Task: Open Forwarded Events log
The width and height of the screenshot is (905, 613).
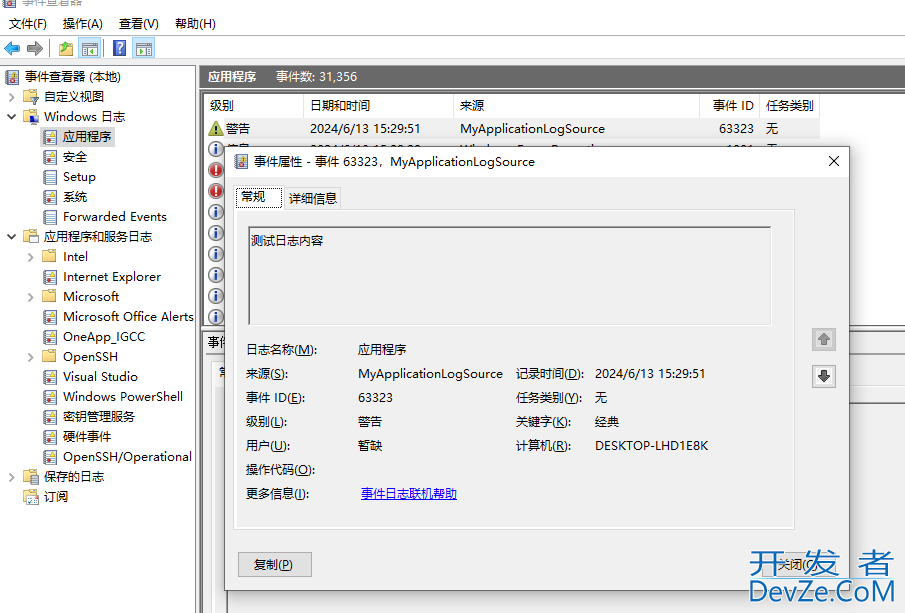Action: point(114,217)
